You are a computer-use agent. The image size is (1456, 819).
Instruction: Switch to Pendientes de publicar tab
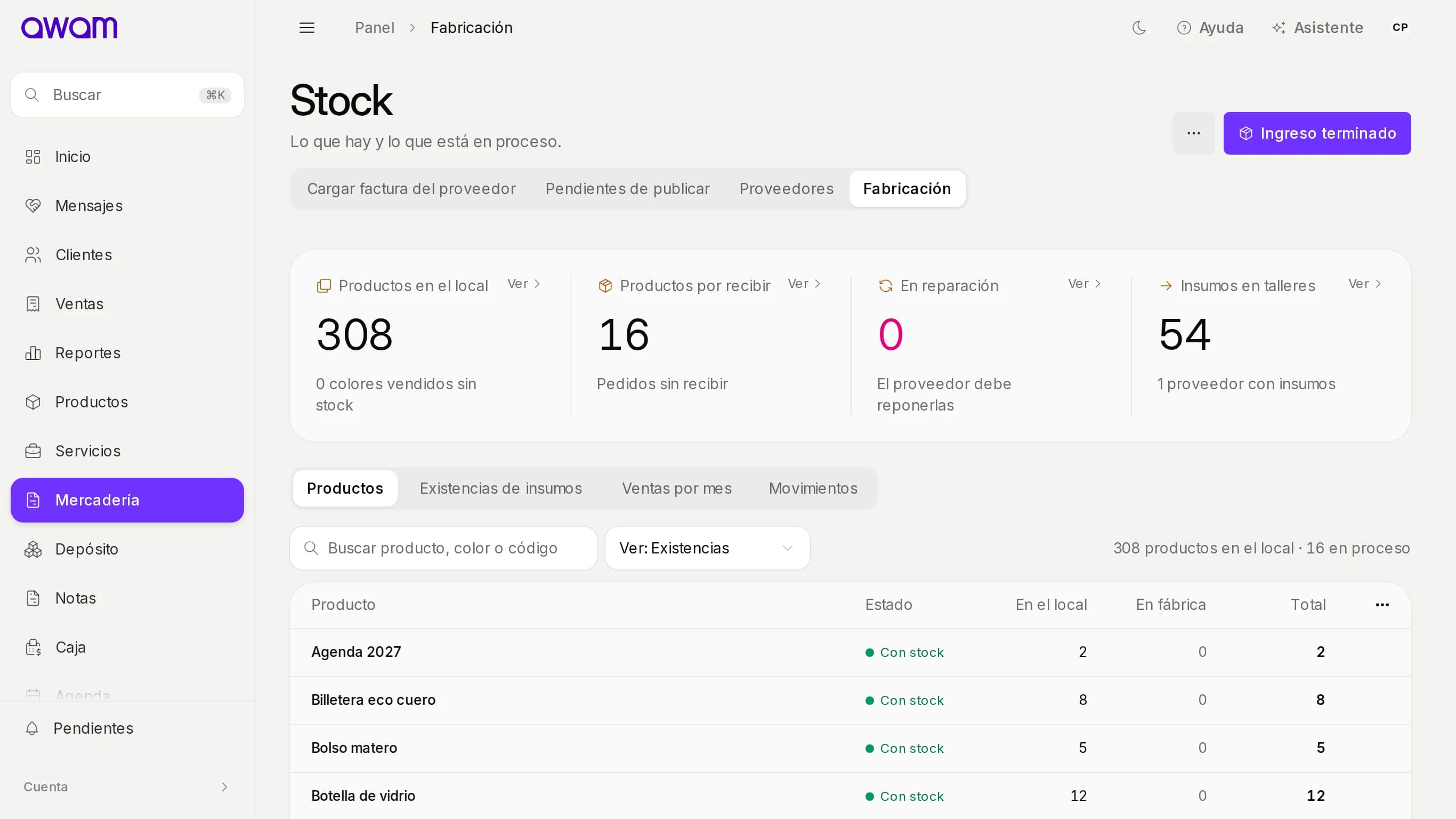click(x=627, y=189)
